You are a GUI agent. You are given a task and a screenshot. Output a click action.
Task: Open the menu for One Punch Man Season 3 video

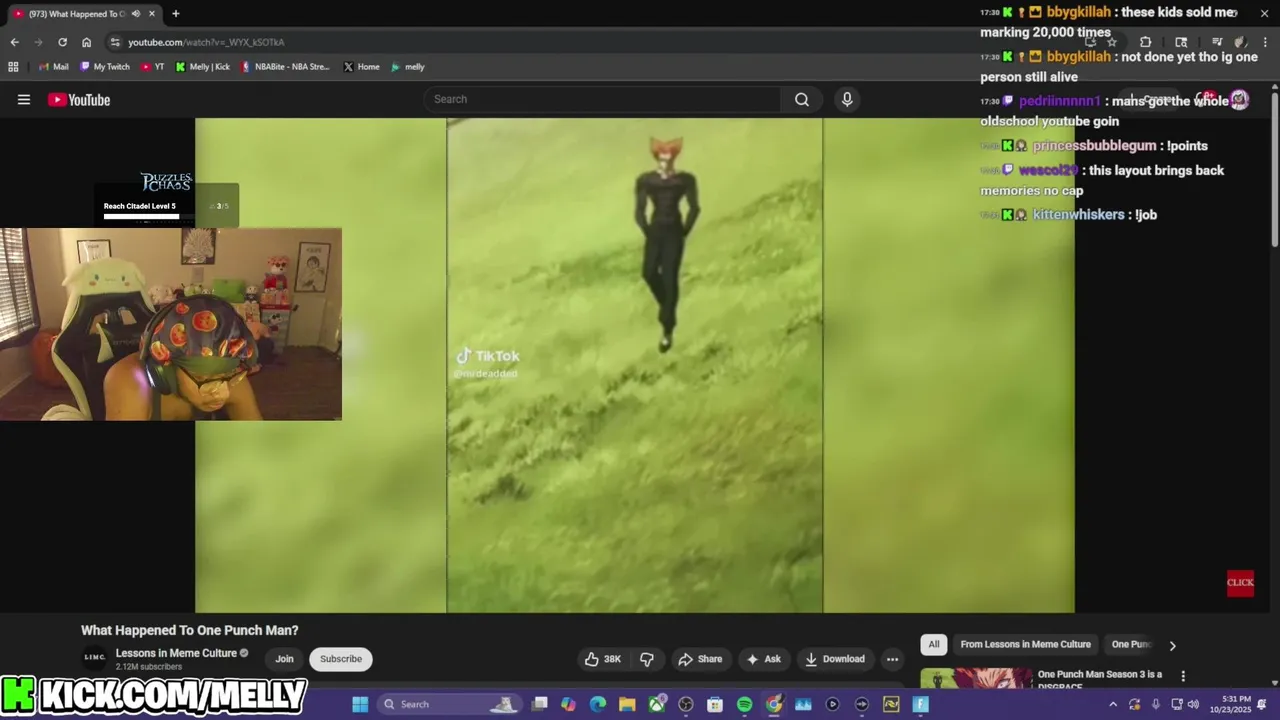pos(1183,676)
